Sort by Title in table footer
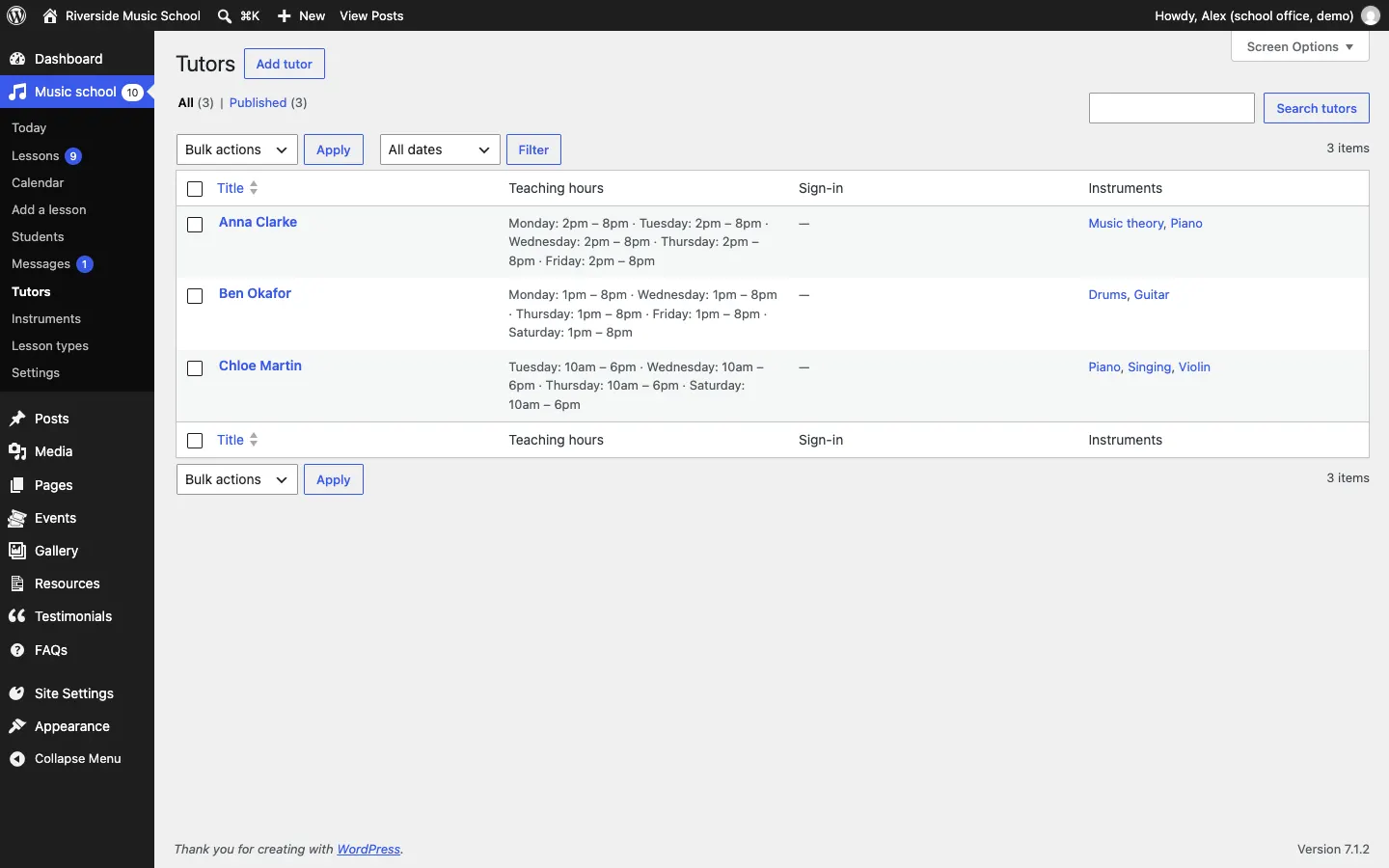This screenshot has width=1389, height=868. click(237, 440)
